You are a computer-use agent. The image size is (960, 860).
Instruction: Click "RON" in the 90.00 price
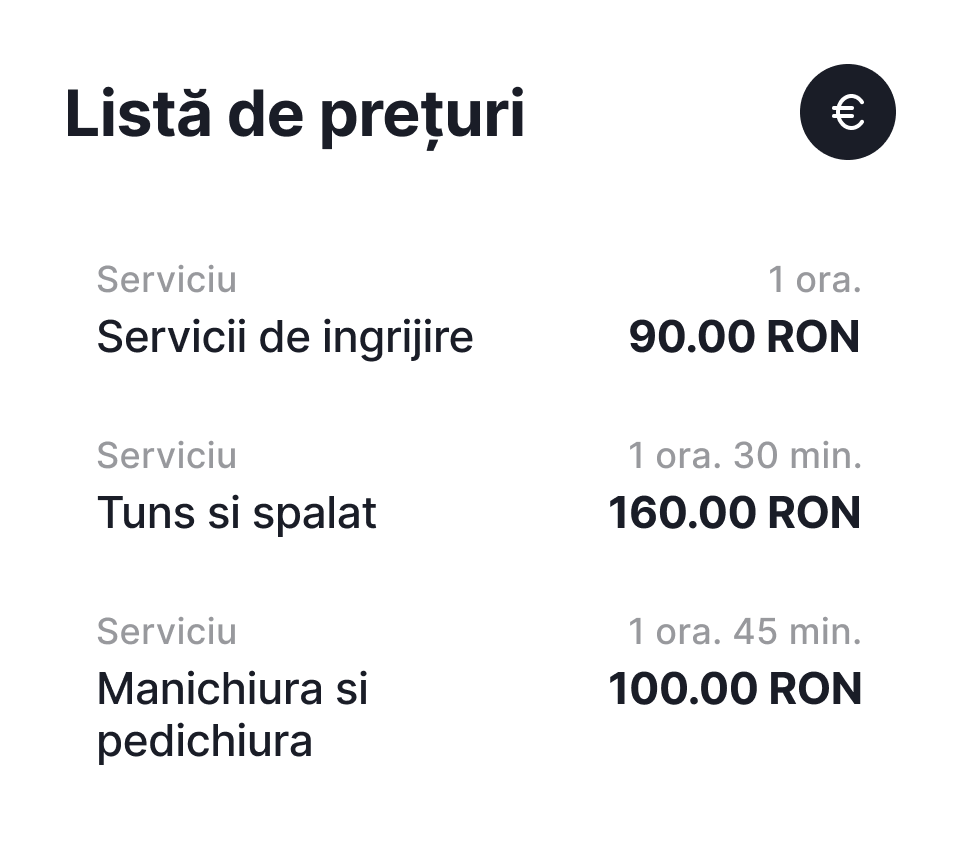813,338
